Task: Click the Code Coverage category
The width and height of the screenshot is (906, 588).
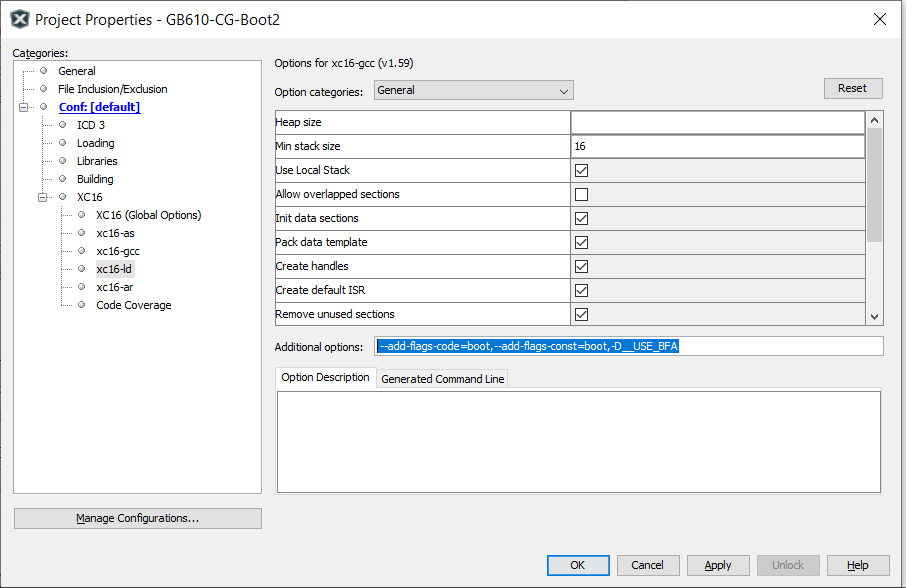Action: (133, 305)
